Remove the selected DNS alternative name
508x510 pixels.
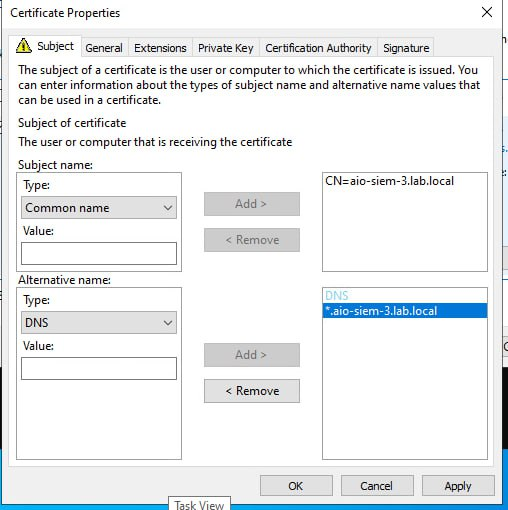(x=252, y=391)
